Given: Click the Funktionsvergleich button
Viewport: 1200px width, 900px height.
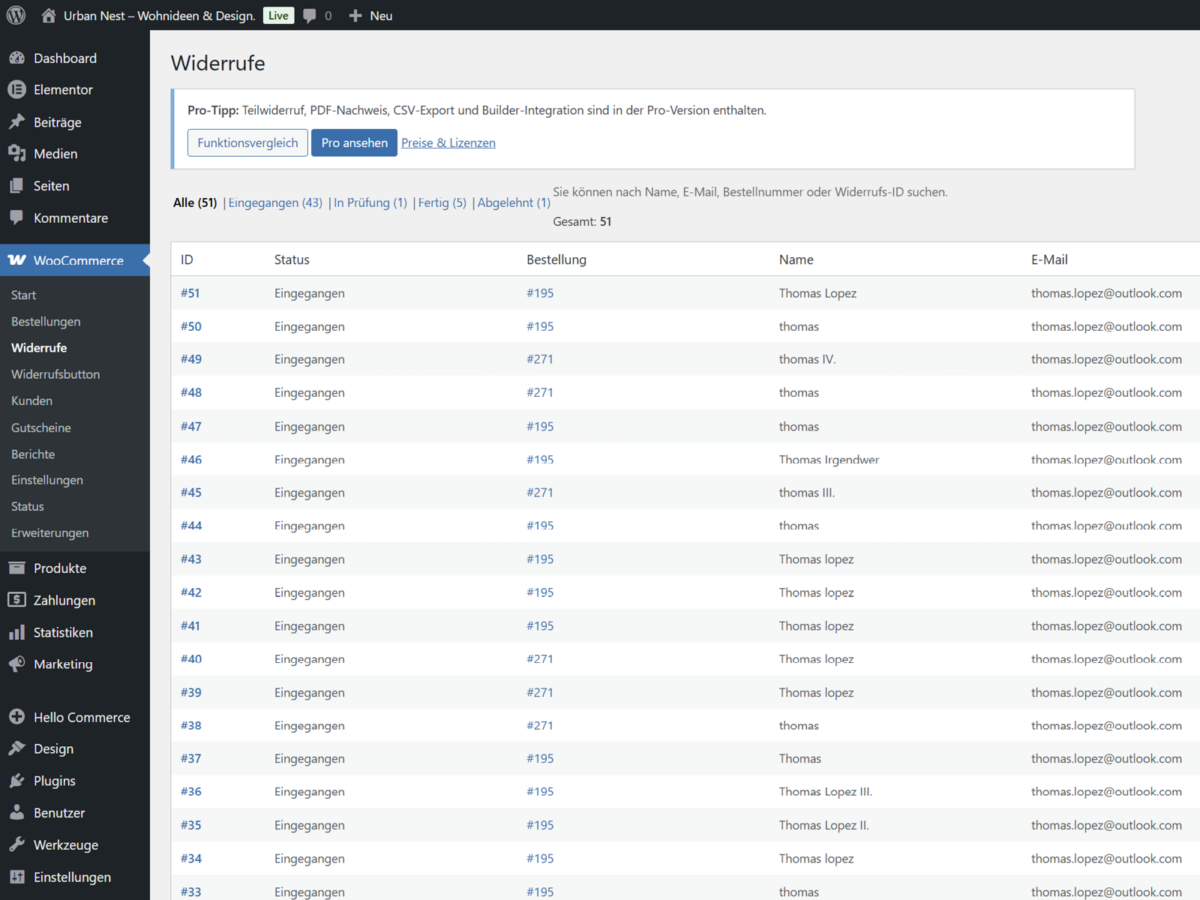Looking at the screenshot, I should pos(247,143).
